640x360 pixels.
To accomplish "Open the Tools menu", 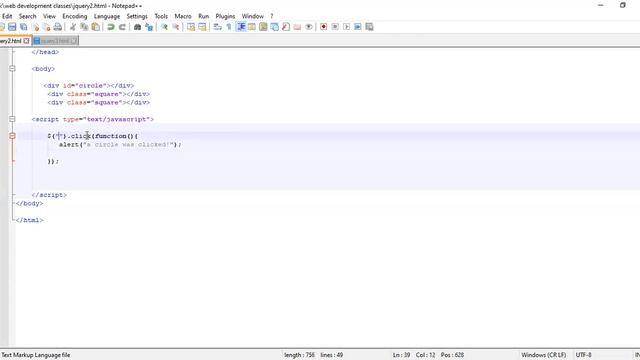I will tap(161, 16).
